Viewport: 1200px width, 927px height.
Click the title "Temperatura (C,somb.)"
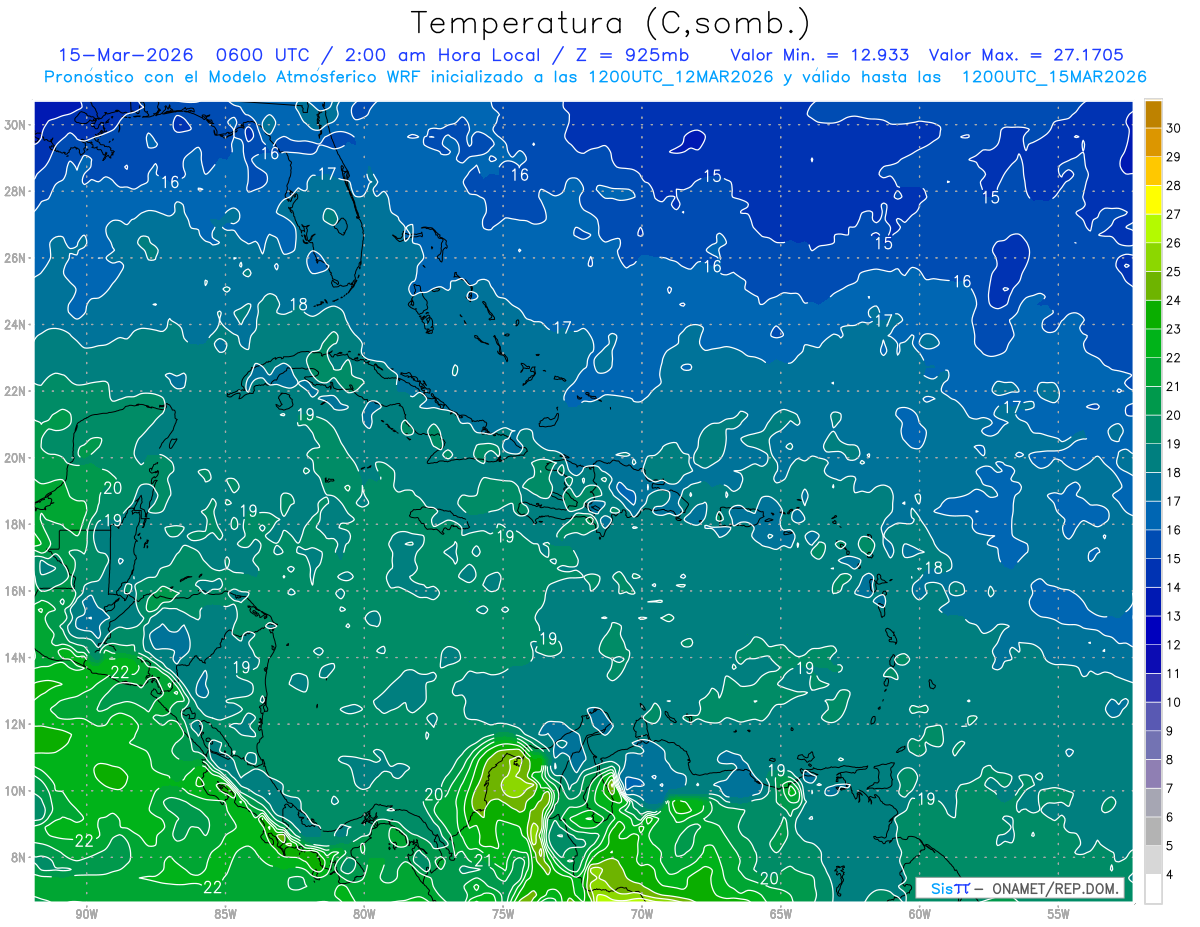coord(611,23)
